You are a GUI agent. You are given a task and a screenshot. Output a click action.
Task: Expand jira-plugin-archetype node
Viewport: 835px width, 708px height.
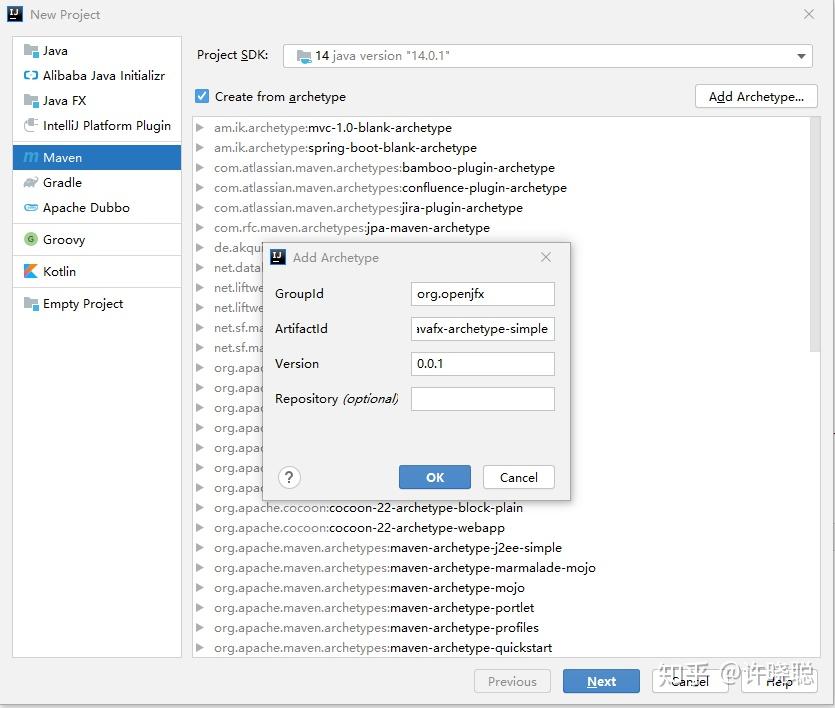pyautogui.click(x=200, y=208)
